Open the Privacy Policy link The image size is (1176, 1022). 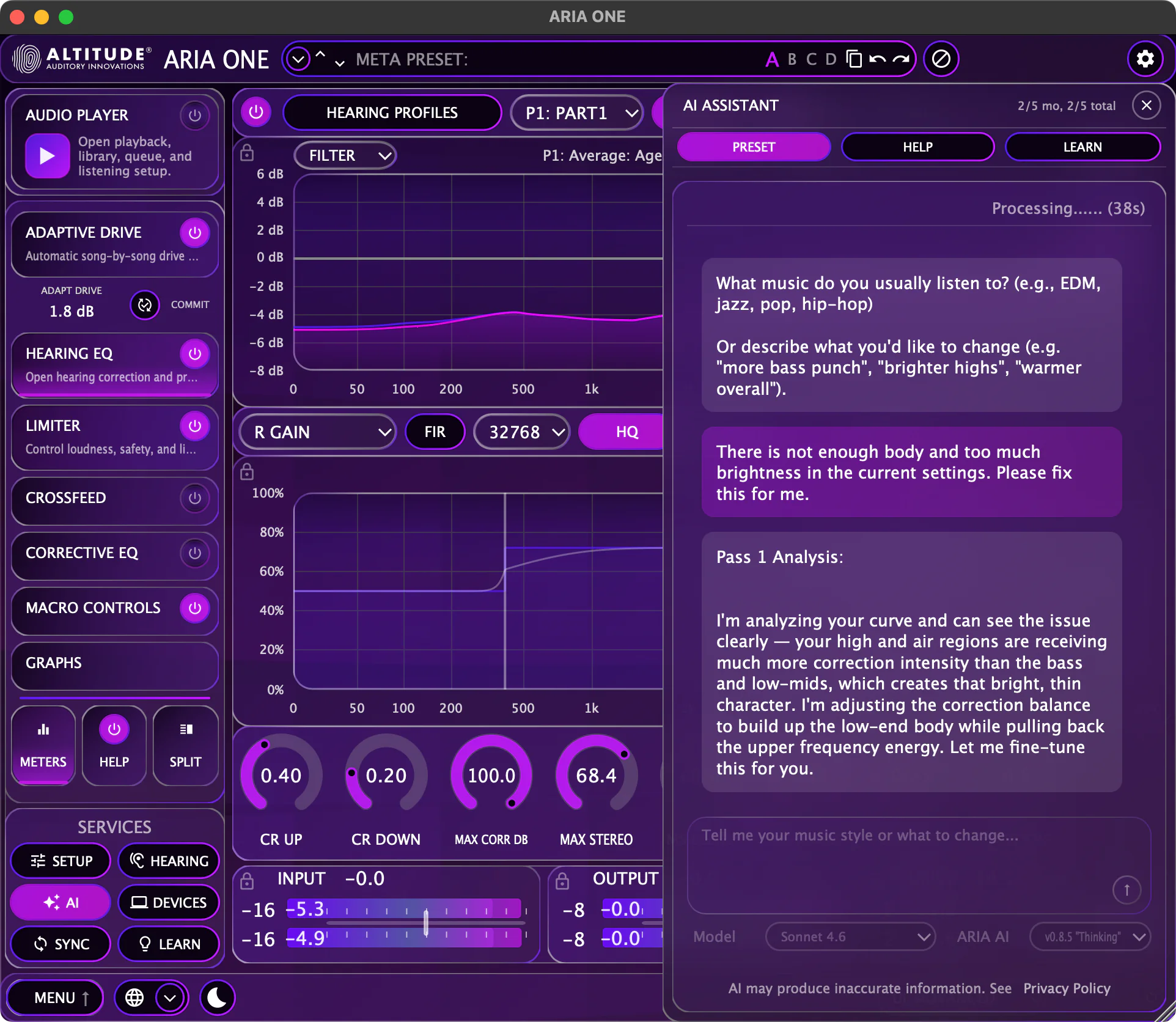[1067, 988]
